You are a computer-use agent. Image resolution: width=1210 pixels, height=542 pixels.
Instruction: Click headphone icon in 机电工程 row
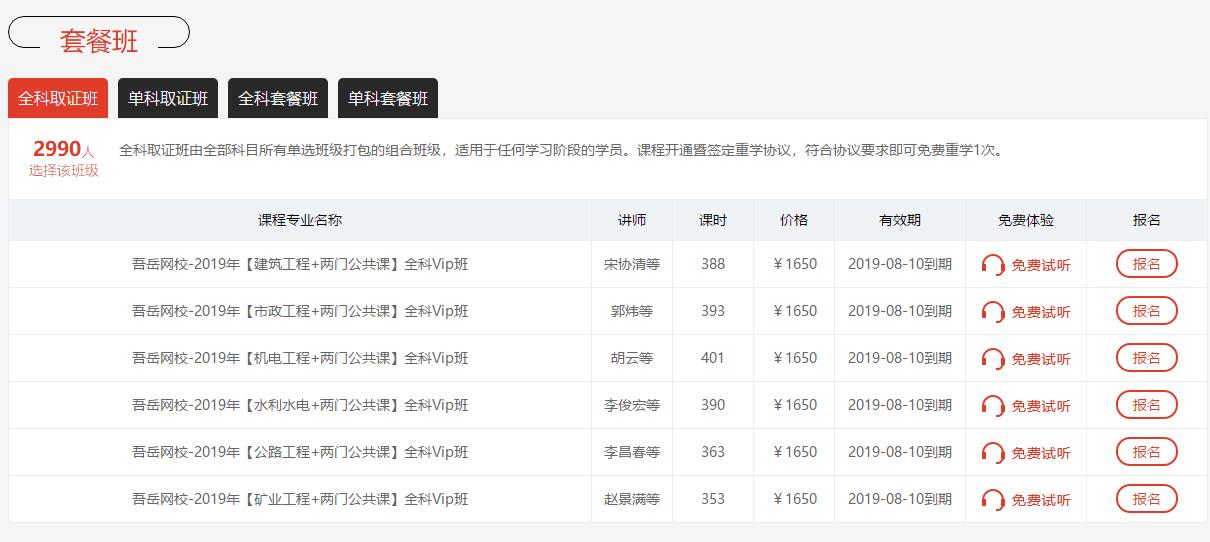(993, 359)
